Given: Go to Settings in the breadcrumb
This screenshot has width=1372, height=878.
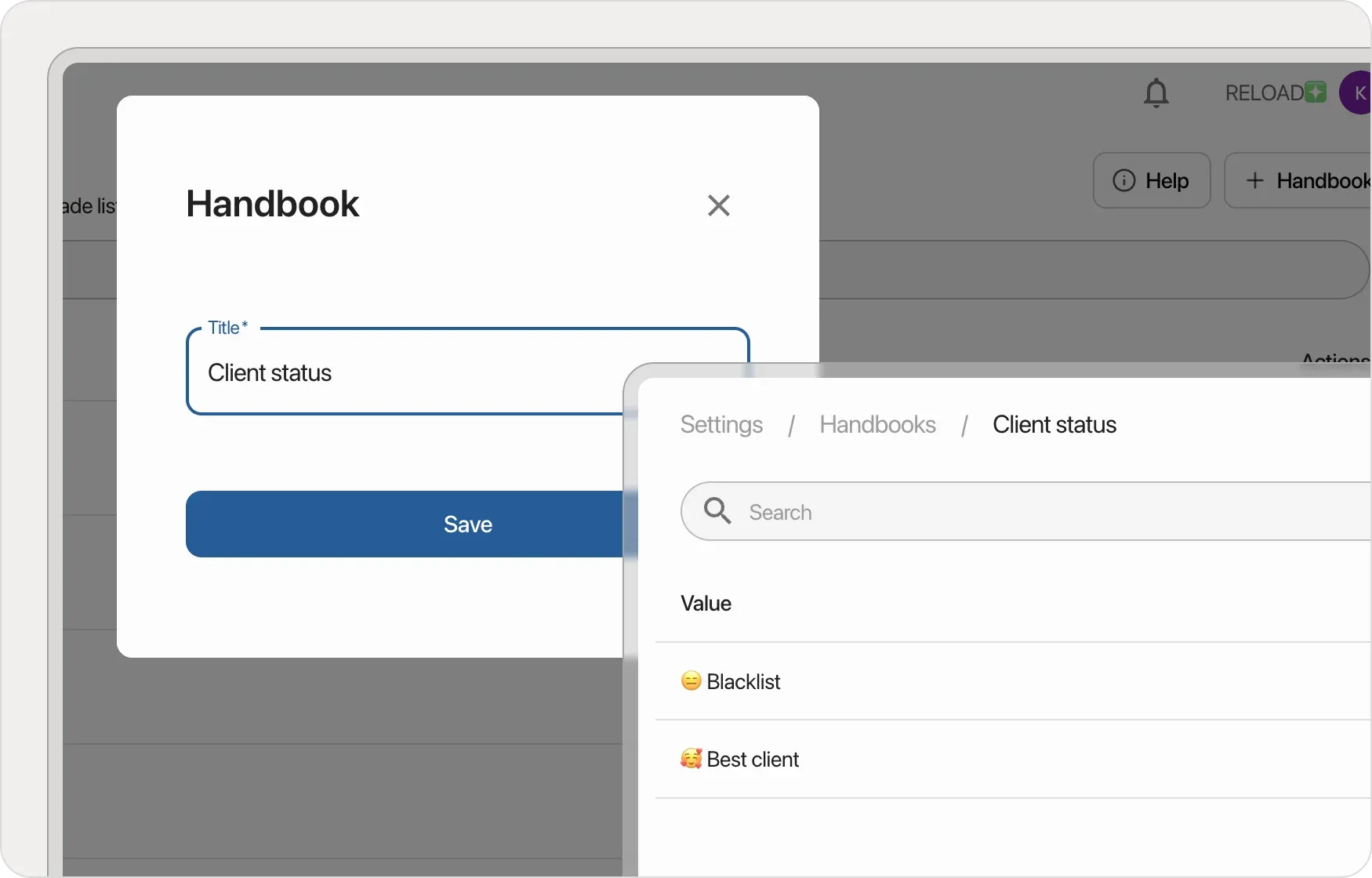Looking at the screenshot, I should (721, 424).
